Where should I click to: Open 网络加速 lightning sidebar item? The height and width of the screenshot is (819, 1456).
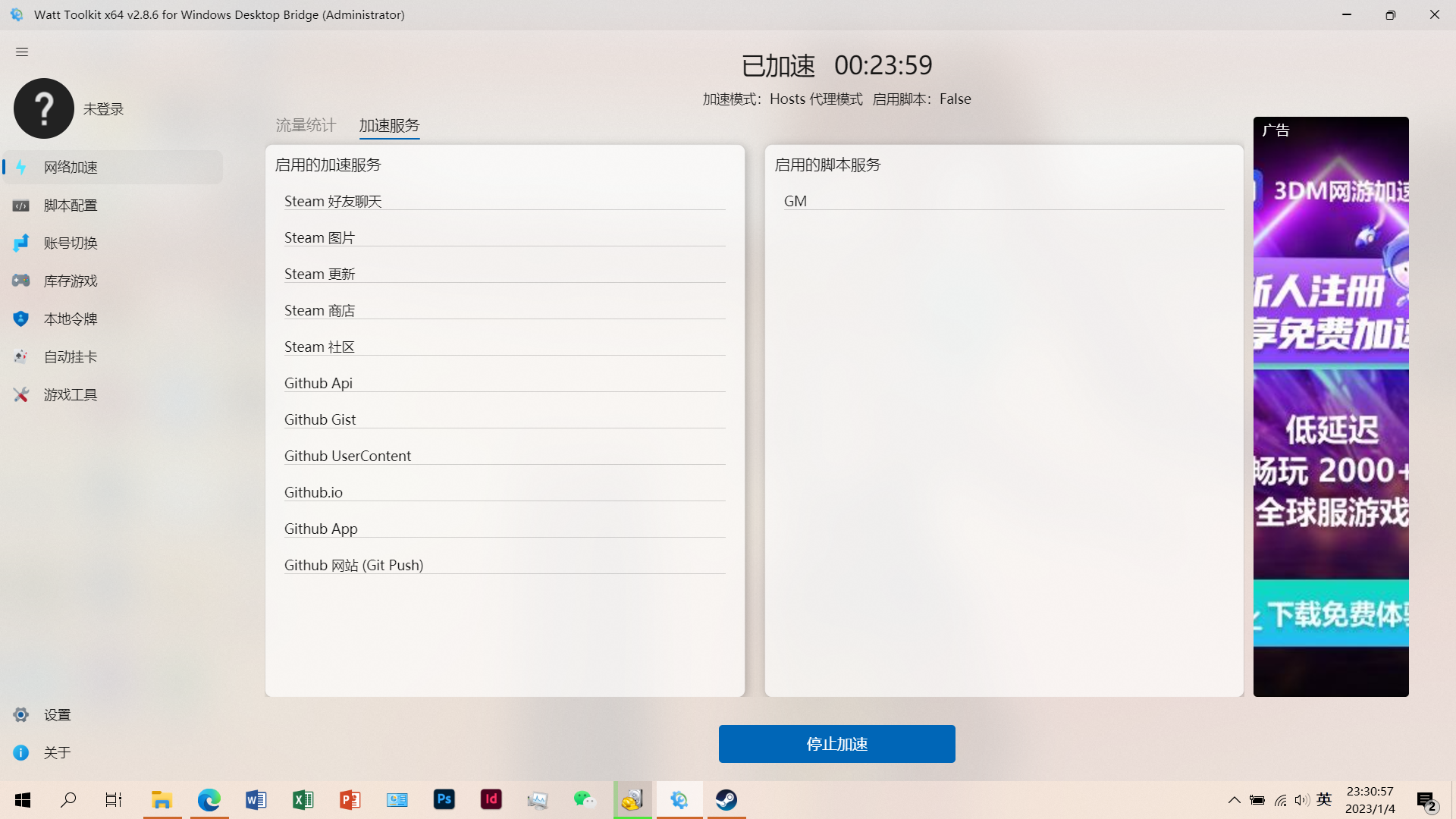coord(70,167)
